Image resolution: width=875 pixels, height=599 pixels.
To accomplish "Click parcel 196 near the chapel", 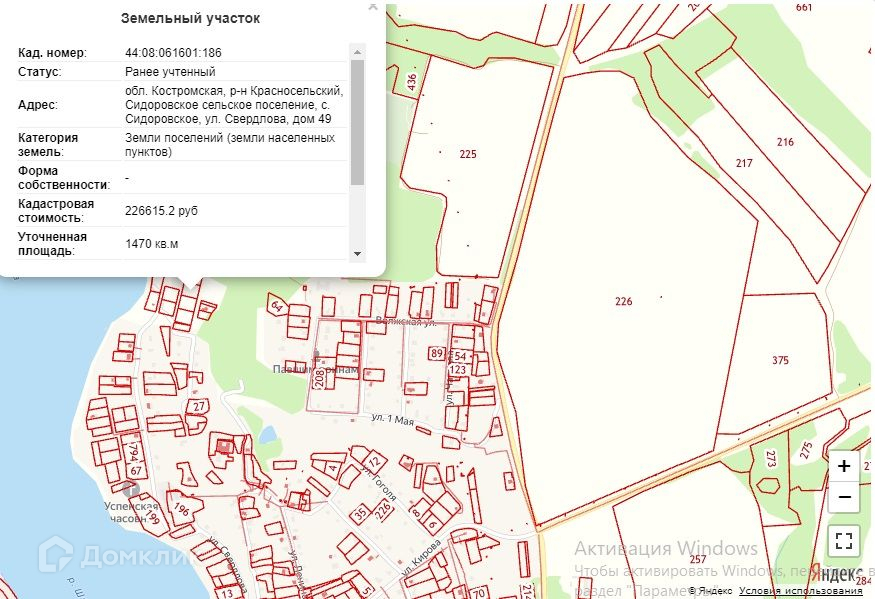I will pos(181,509).
